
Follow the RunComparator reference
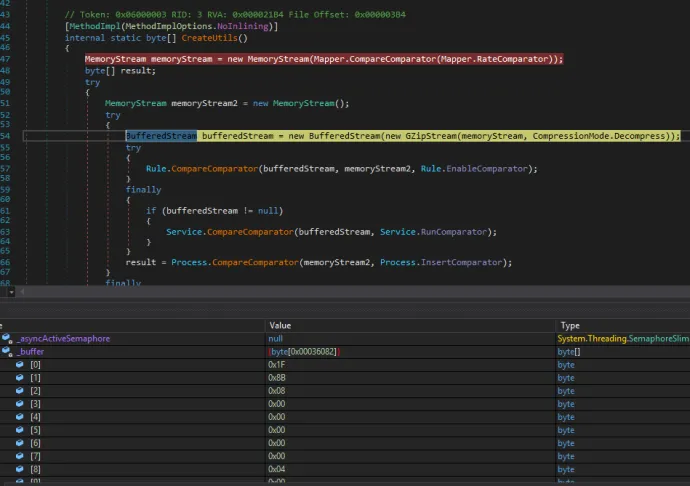tap(454, 232)
